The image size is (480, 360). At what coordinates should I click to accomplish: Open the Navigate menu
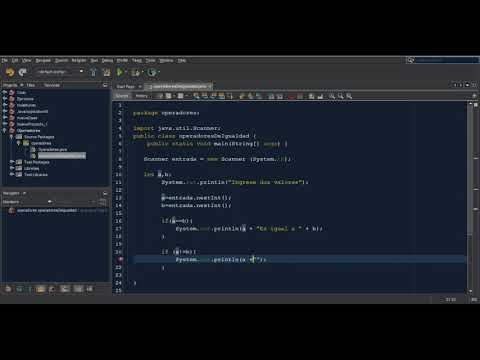click(43, 60)
